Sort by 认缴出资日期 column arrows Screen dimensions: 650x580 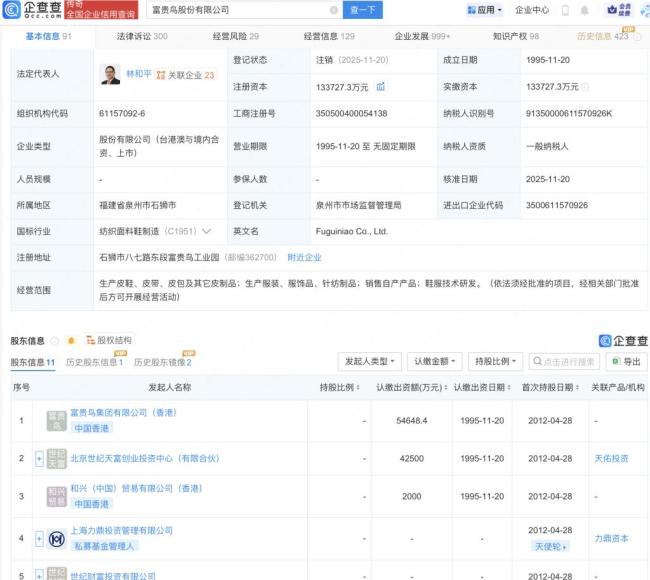pos(509,388)
